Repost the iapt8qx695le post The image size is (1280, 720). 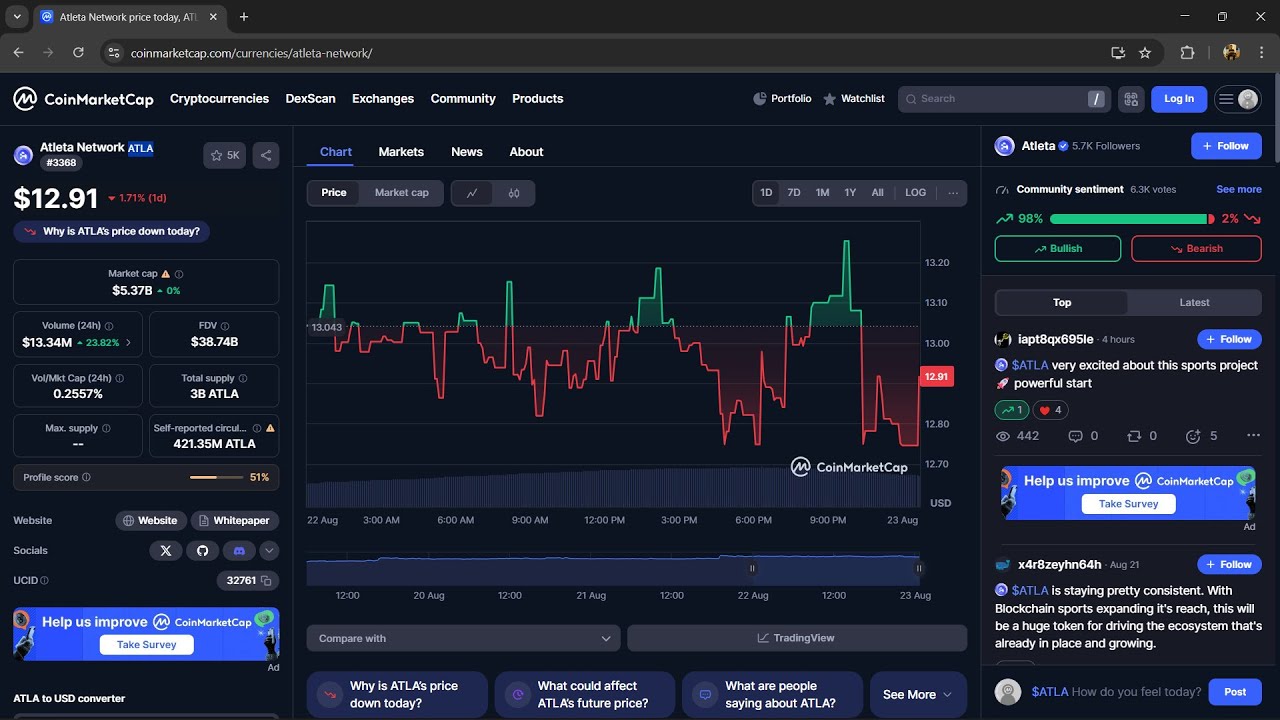[x=1134, y=436]
